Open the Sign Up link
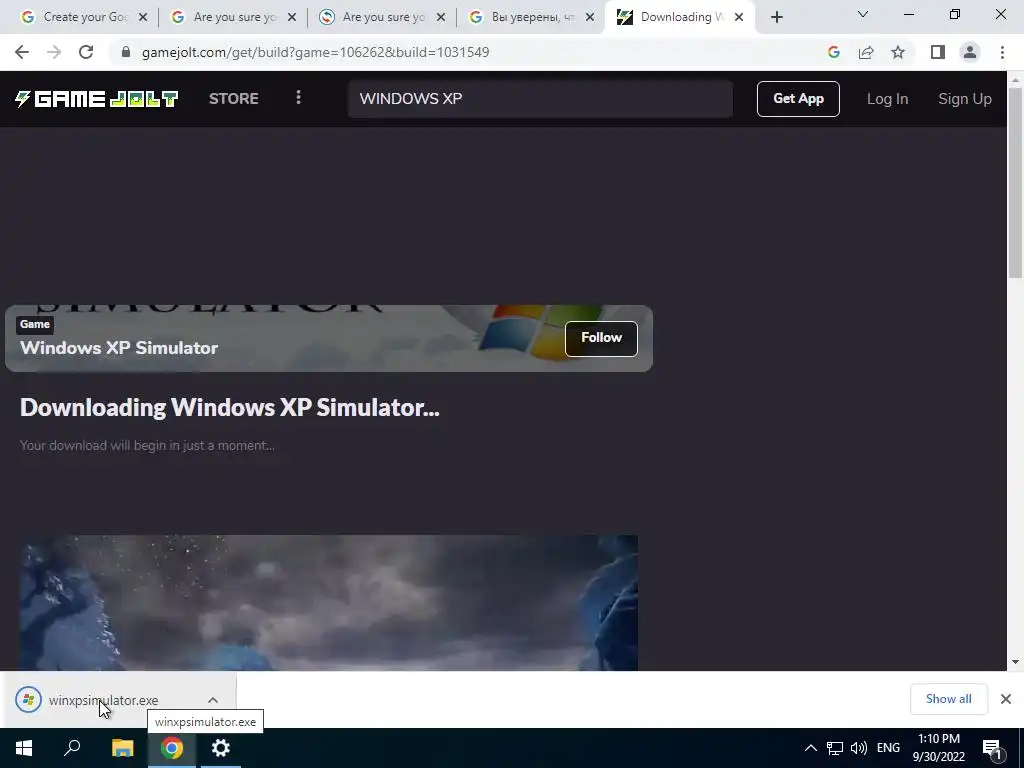The width and height of the screenshot is (1024, 768). pos(965,99)
